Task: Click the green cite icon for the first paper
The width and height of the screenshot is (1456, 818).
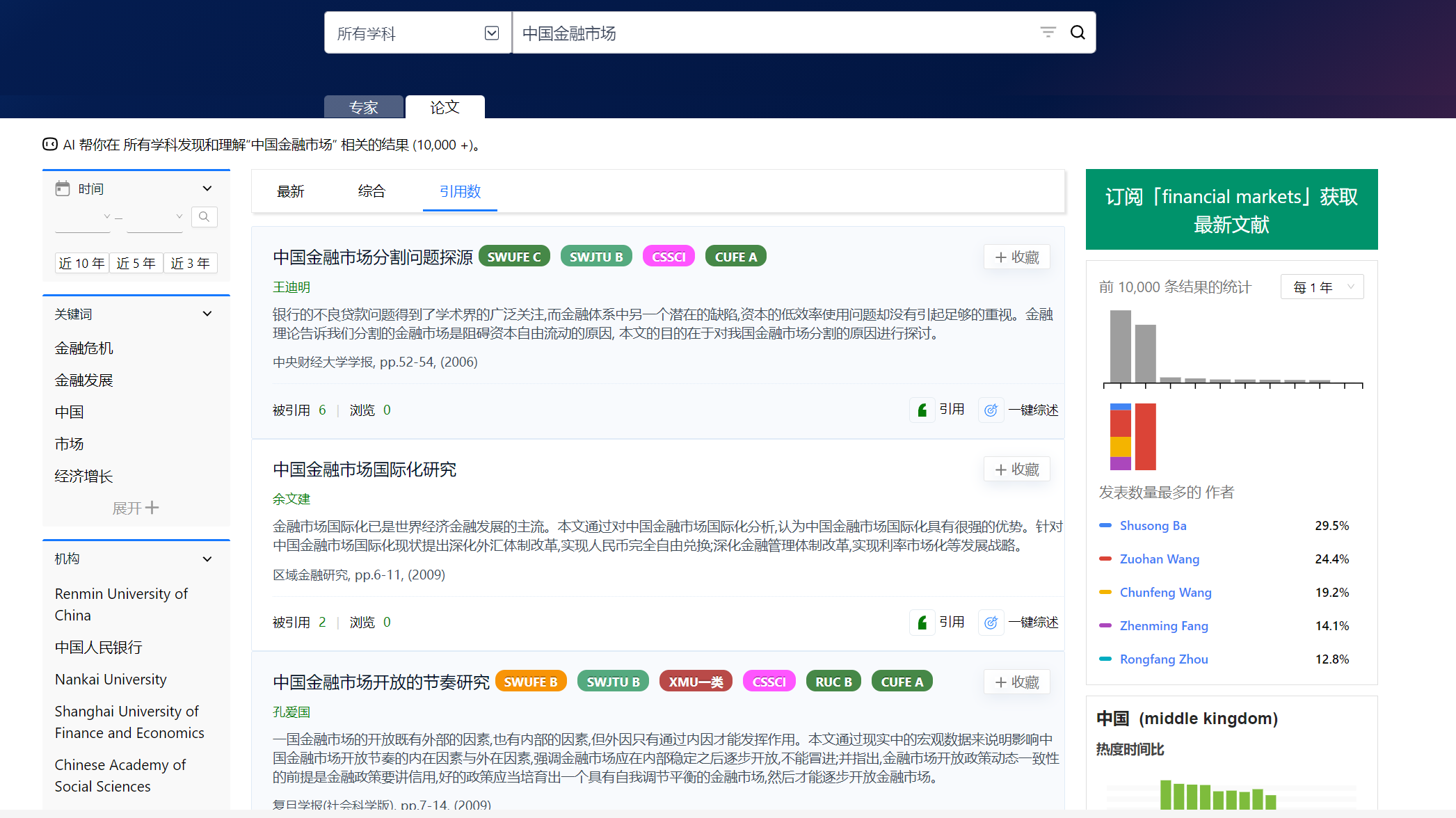Action: coord(922,410)
